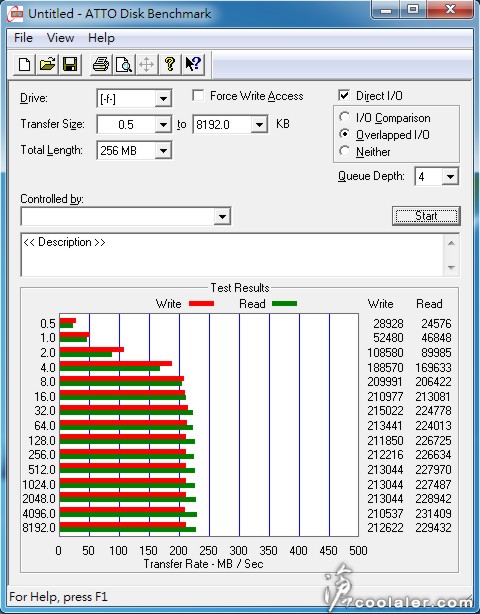Select the Neither radio button
The image size is (480, 614).
[x=345, y=151]
